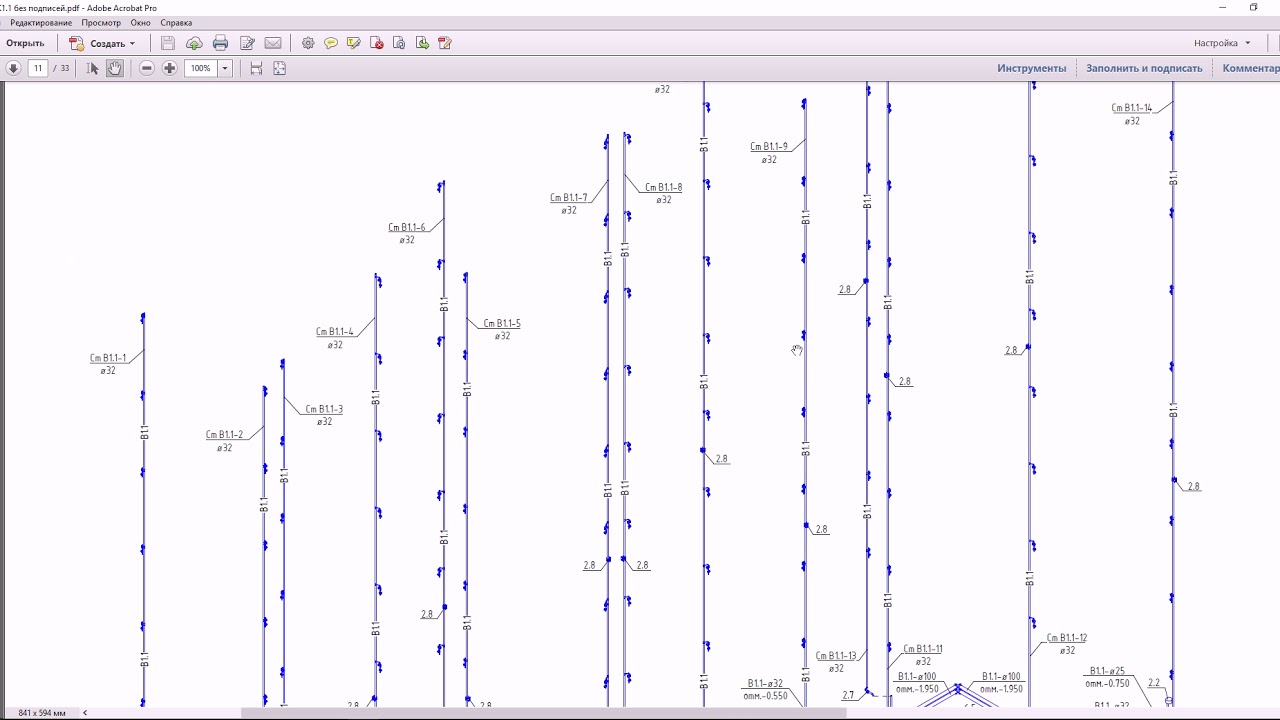Image resolution: width=1280 pixels, height=720 pixels.
Task: Click the rotate page icon
Action: (x=399, y=43)
